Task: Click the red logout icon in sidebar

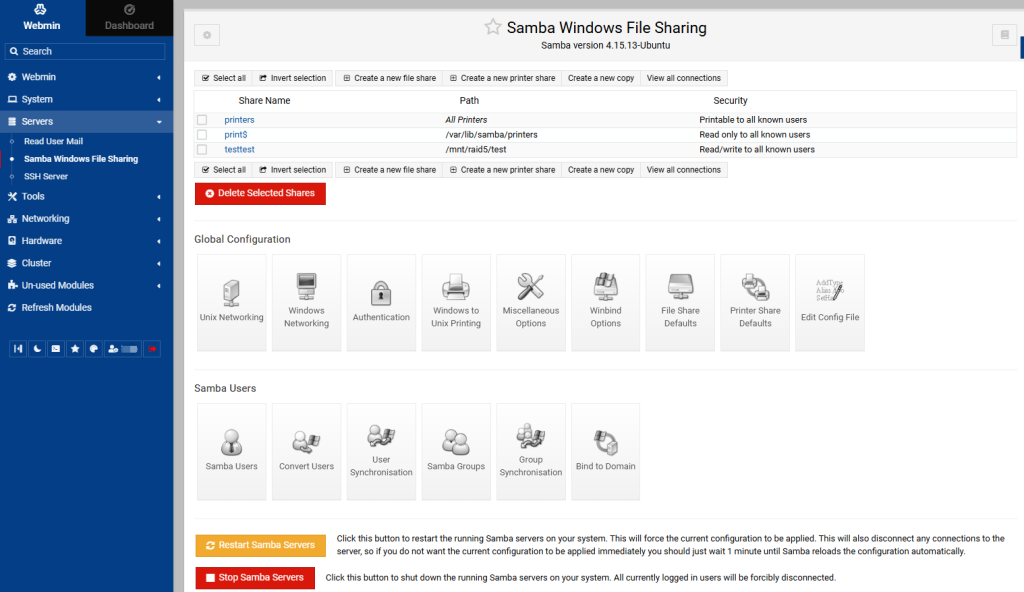Action: point(152,349)
